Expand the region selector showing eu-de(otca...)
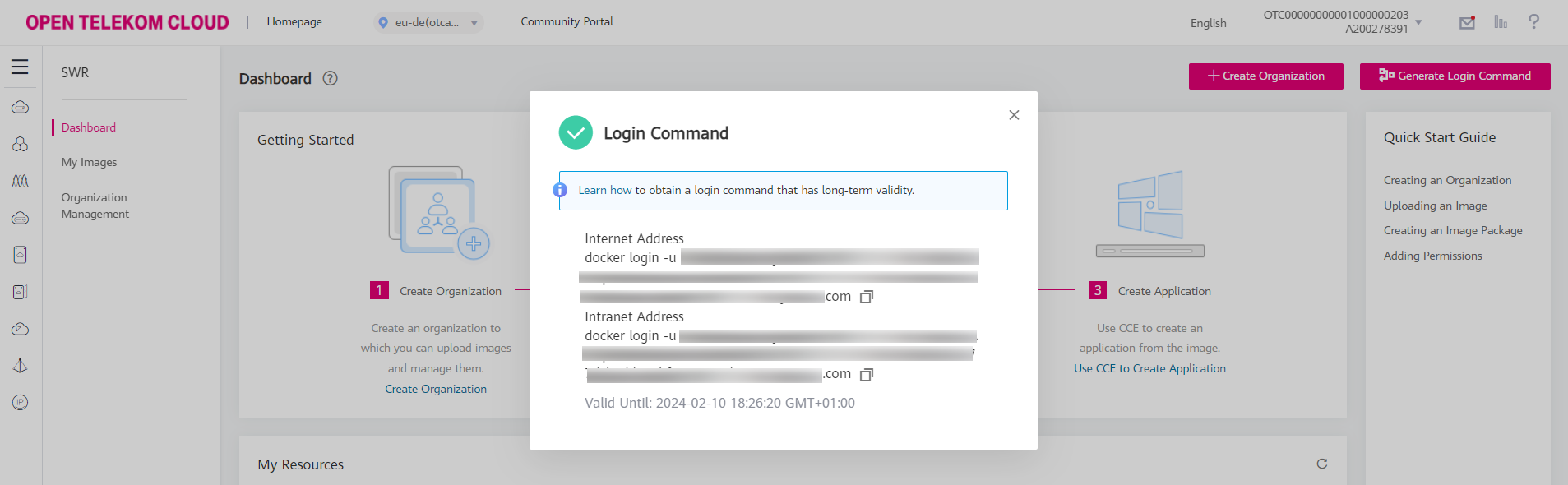This screenshot has height=485, width=1568. pos(428,21)
